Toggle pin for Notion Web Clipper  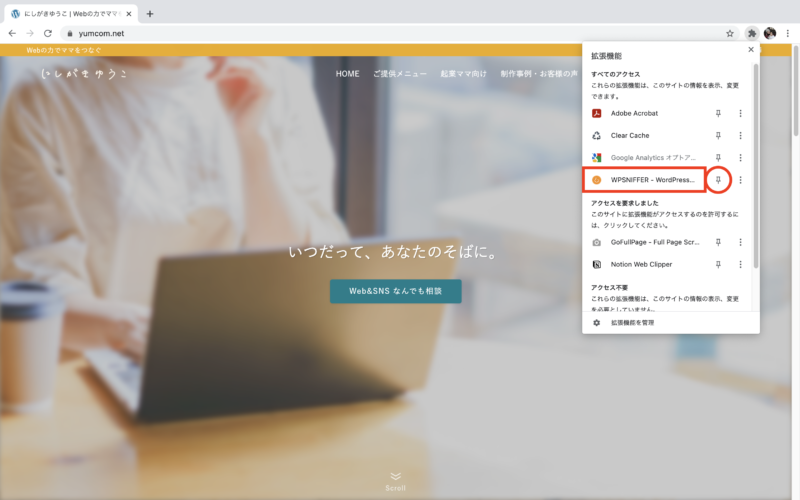pos(718,264)
